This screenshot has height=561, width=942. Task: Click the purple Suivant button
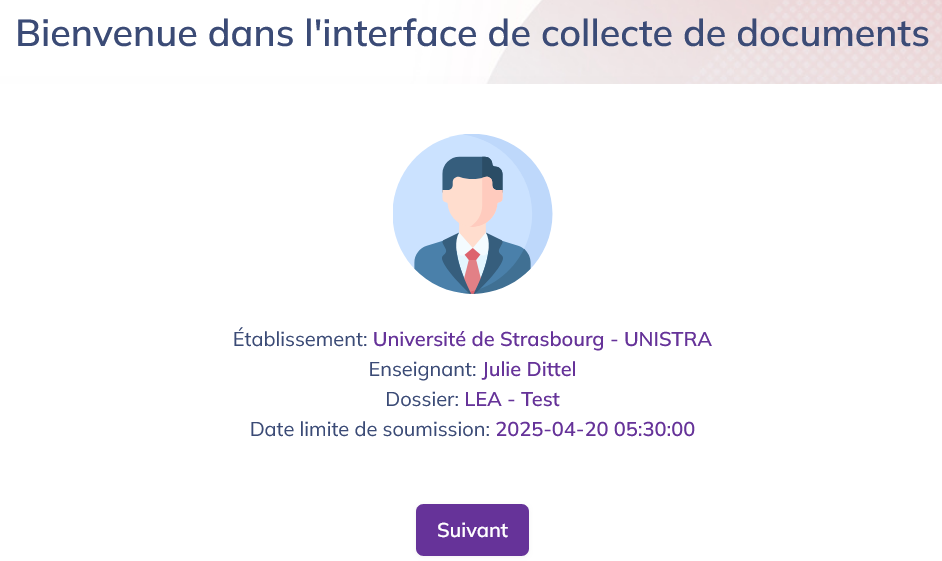click(x=472, y=530)
